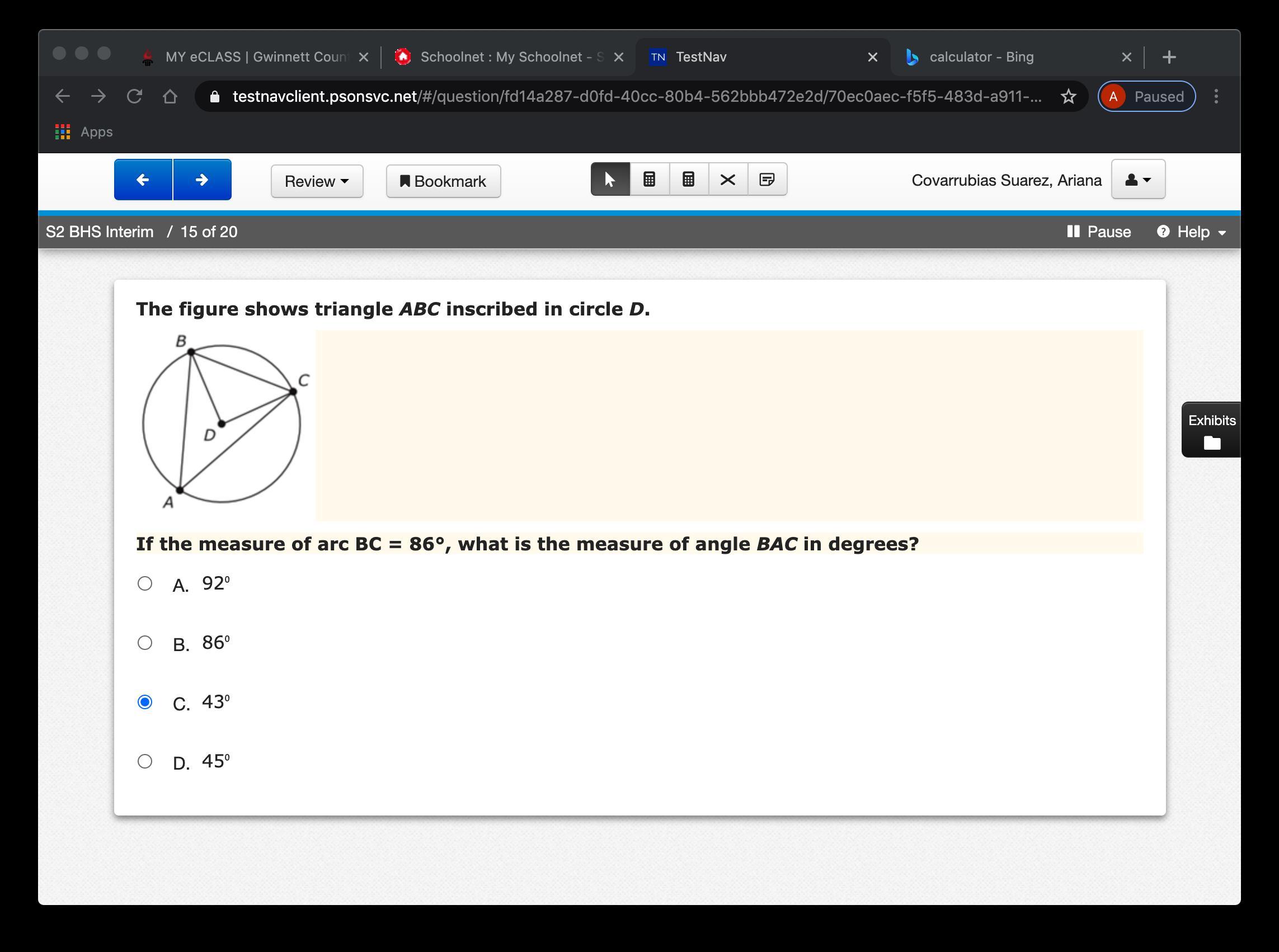Bookmark this page with star icon
This screenshot has height=952, width=1279.
[x=1068, y=96]
